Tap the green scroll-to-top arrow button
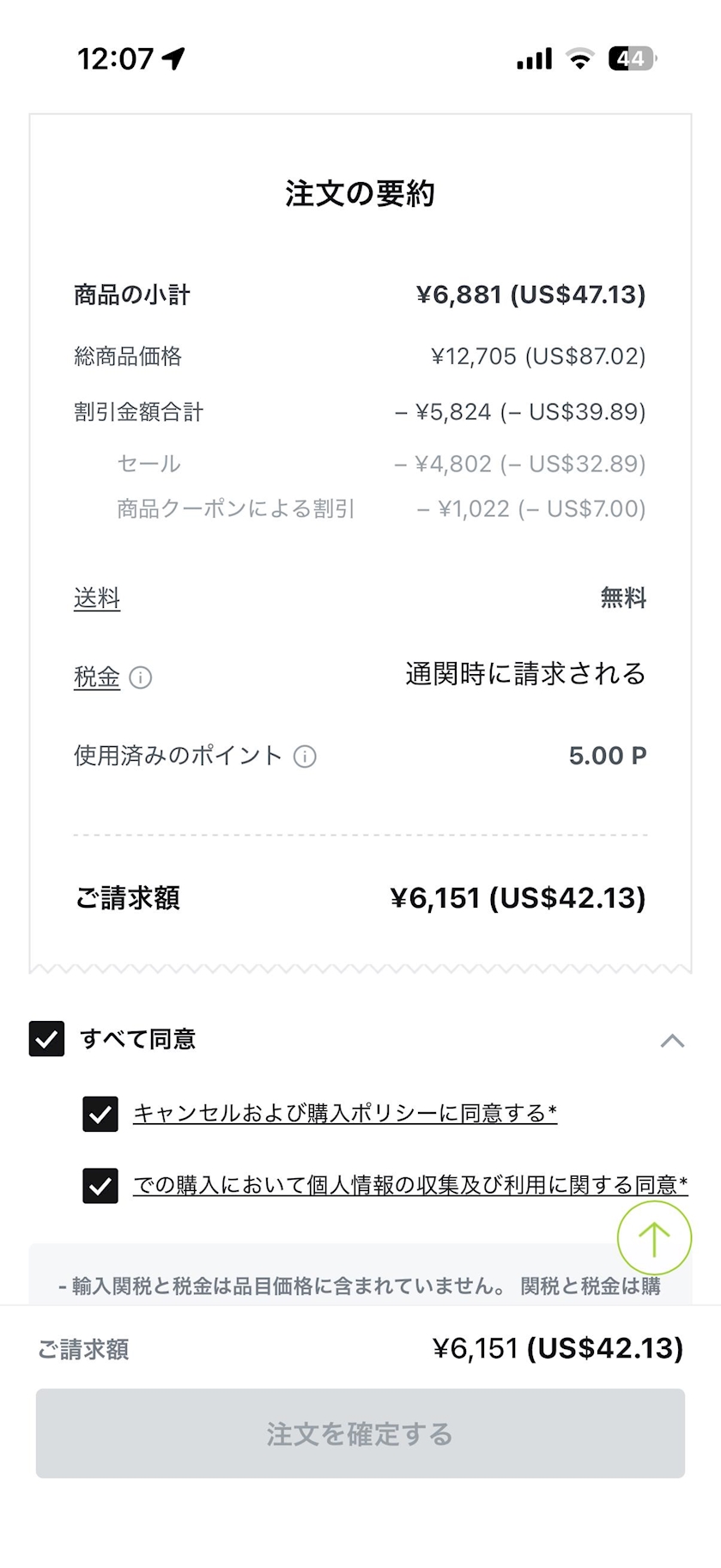 pyautogui.click(x=654, y=1237)
